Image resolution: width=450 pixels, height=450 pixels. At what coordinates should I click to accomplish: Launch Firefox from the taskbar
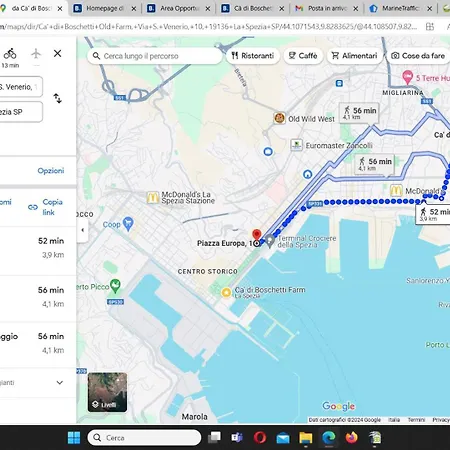click(351, 437)
